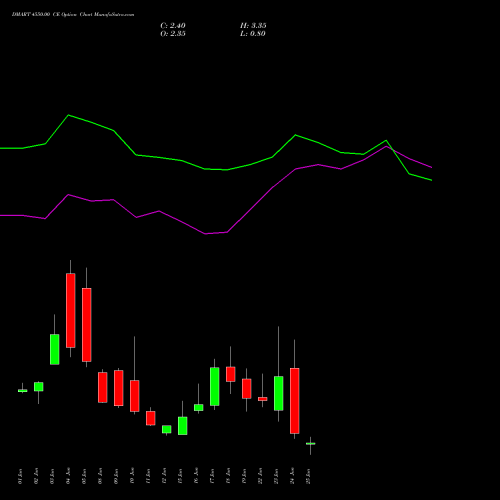
Task: Select the red candle for 05 Jun
Action: (87, 325)
